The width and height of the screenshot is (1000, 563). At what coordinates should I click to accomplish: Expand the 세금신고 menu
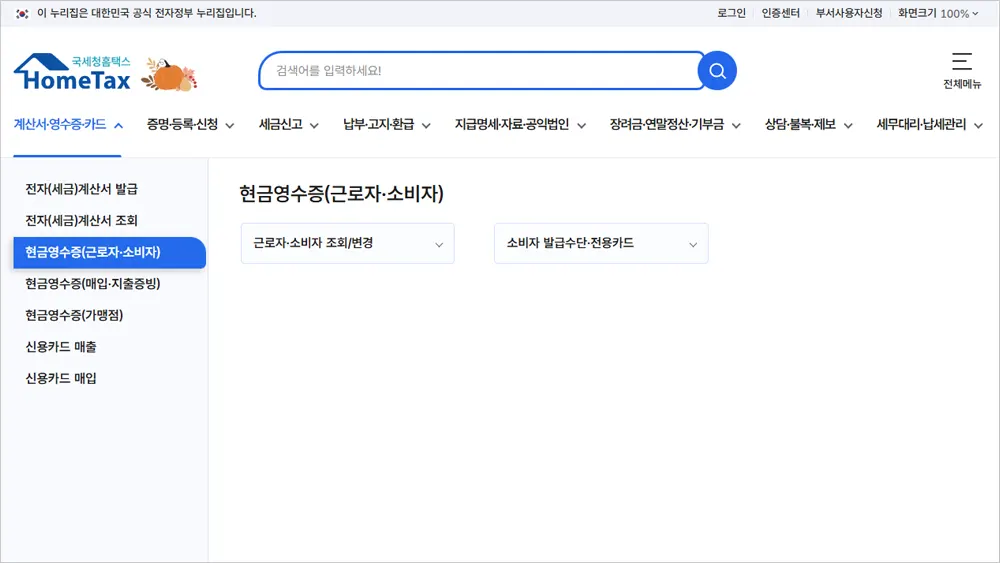[288, 125]
